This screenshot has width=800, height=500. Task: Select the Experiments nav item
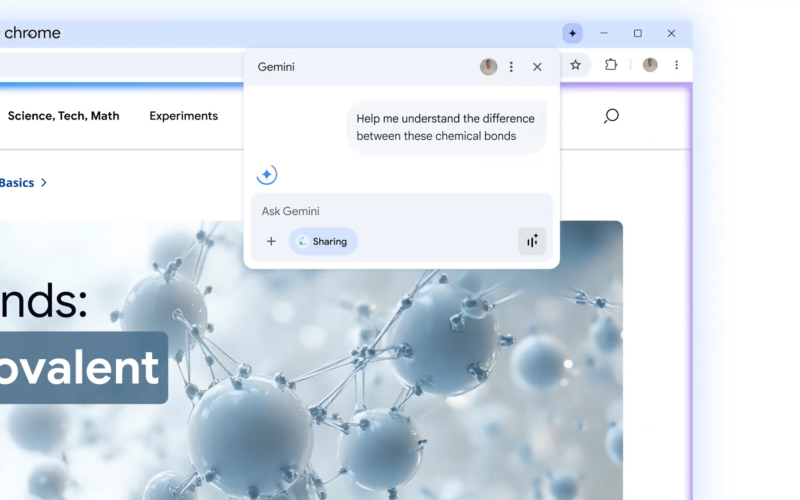183,116
